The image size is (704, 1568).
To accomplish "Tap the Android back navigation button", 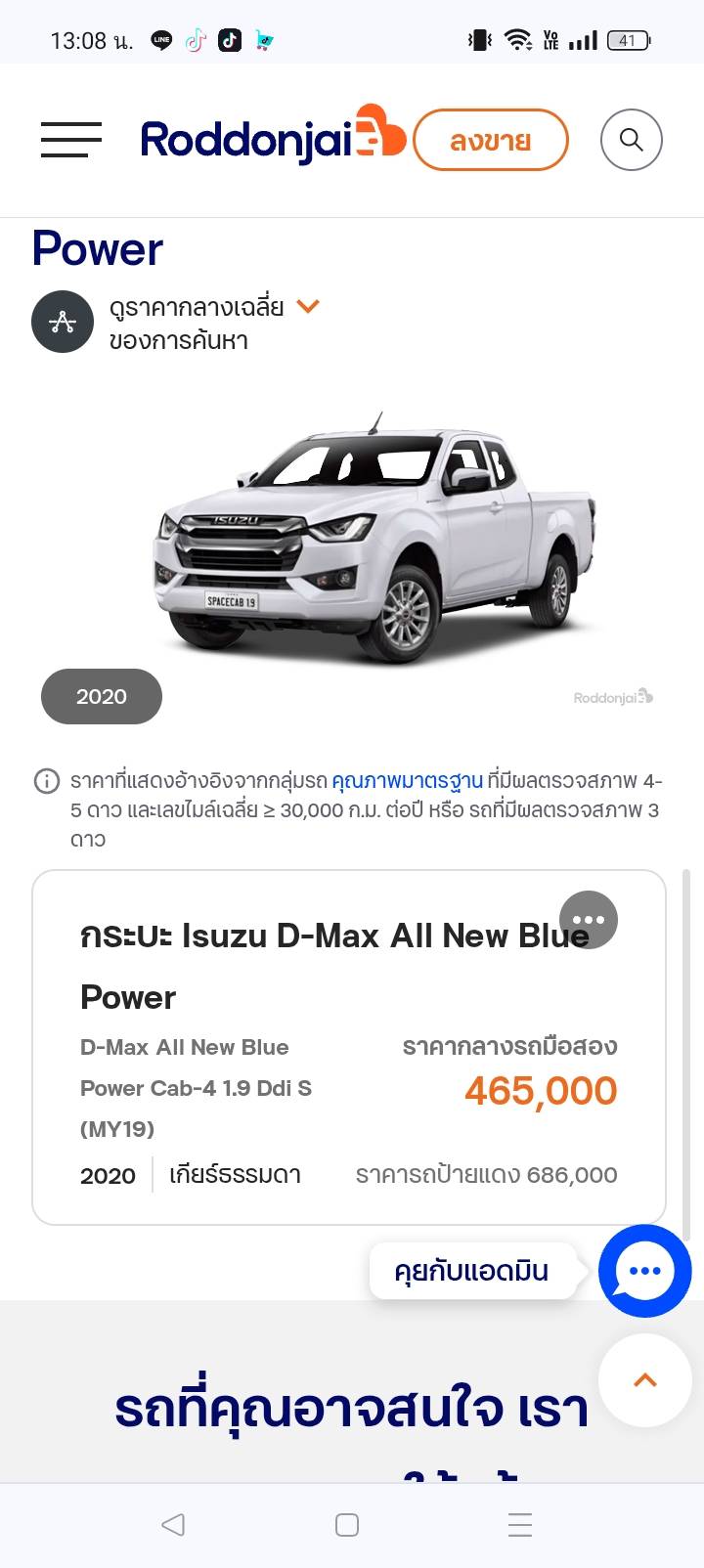I will [173, 1525].
